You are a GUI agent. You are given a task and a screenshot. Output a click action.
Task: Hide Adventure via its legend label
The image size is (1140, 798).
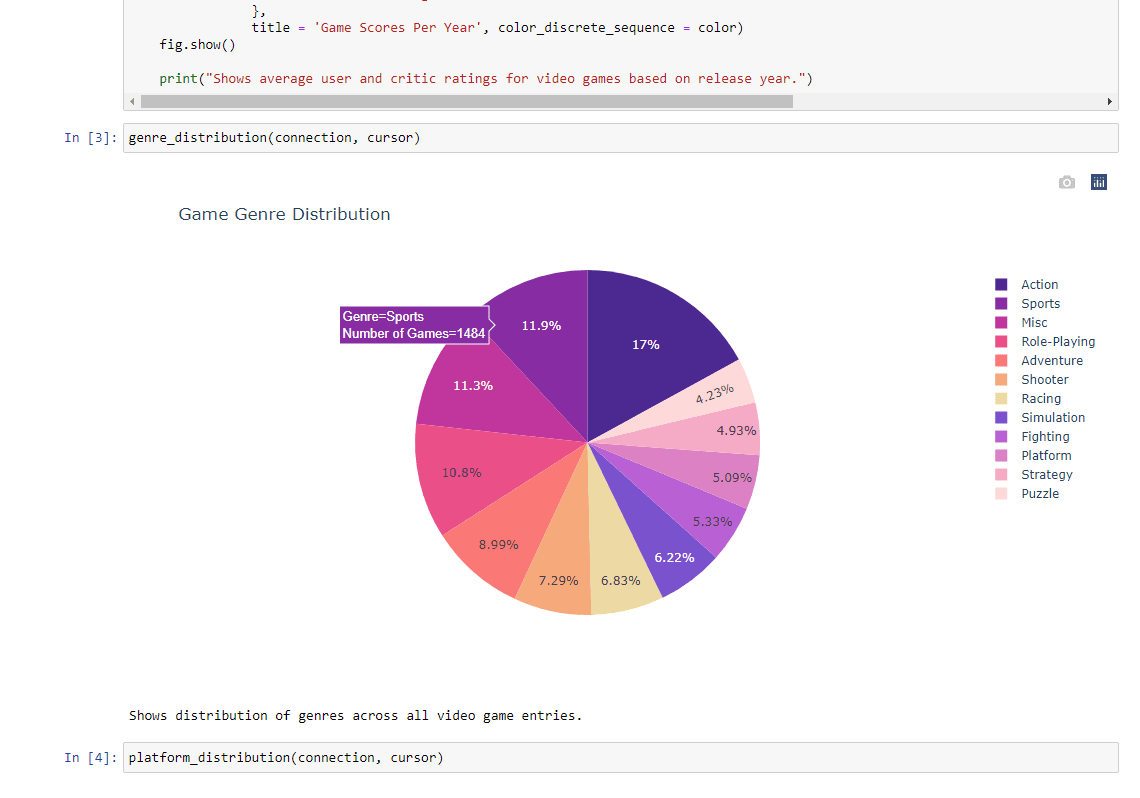pos(1052,360)
